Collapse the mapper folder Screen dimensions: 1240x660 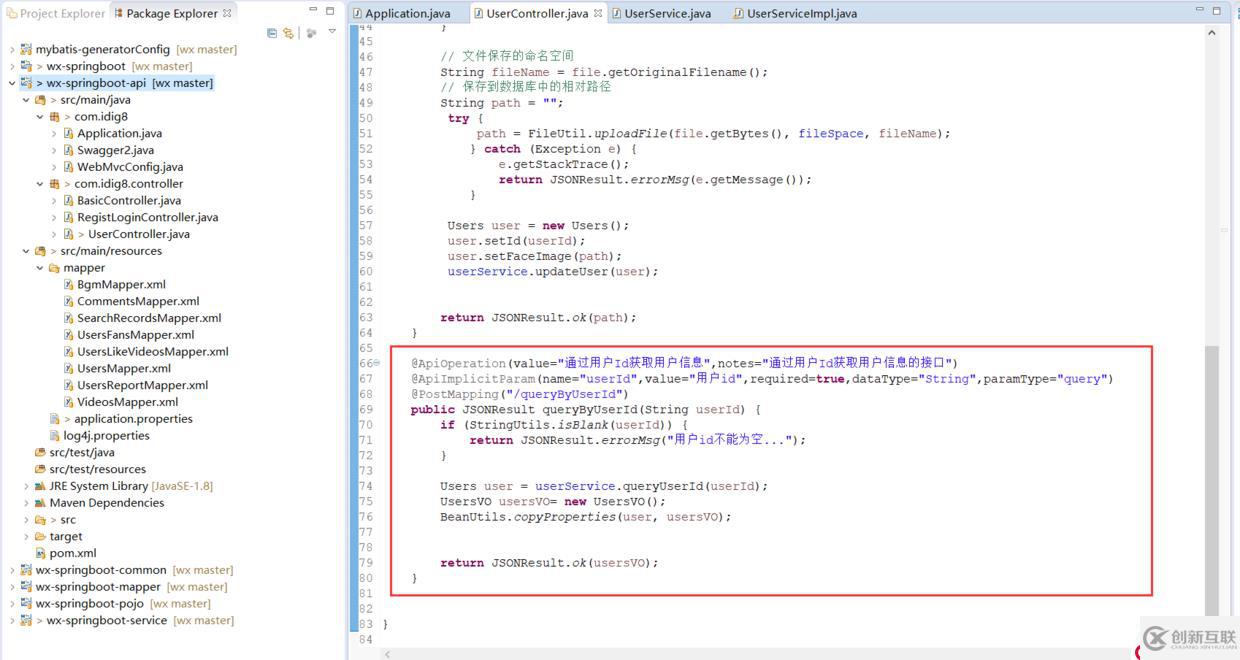(x=40, y=268)
